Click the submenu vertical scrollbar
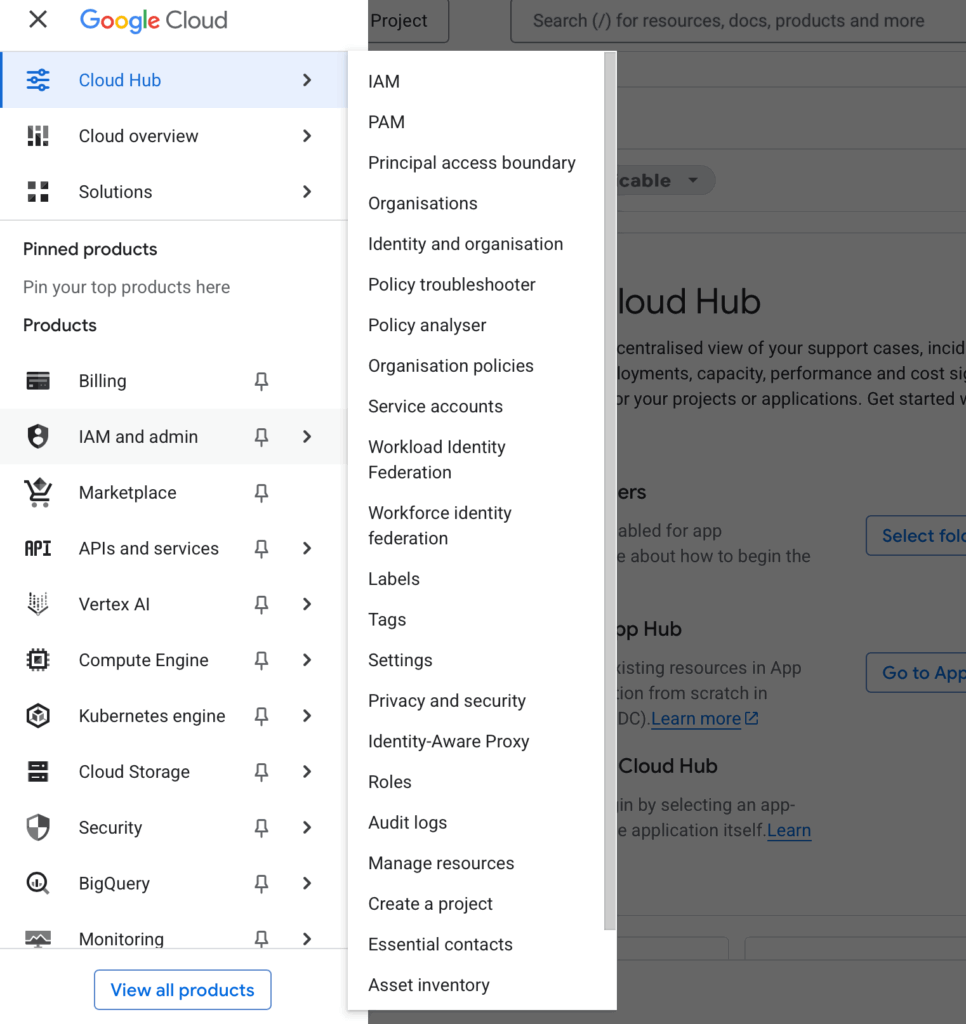Screen dimensions: 966x1024 pos(610,490)
